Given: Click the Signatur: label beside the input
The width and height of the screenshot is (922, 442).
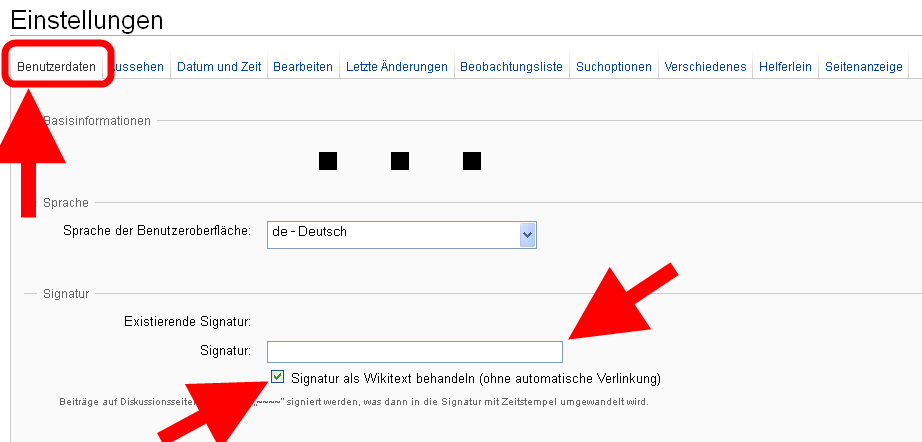Looking at the screenshot, I should [225, 351].
